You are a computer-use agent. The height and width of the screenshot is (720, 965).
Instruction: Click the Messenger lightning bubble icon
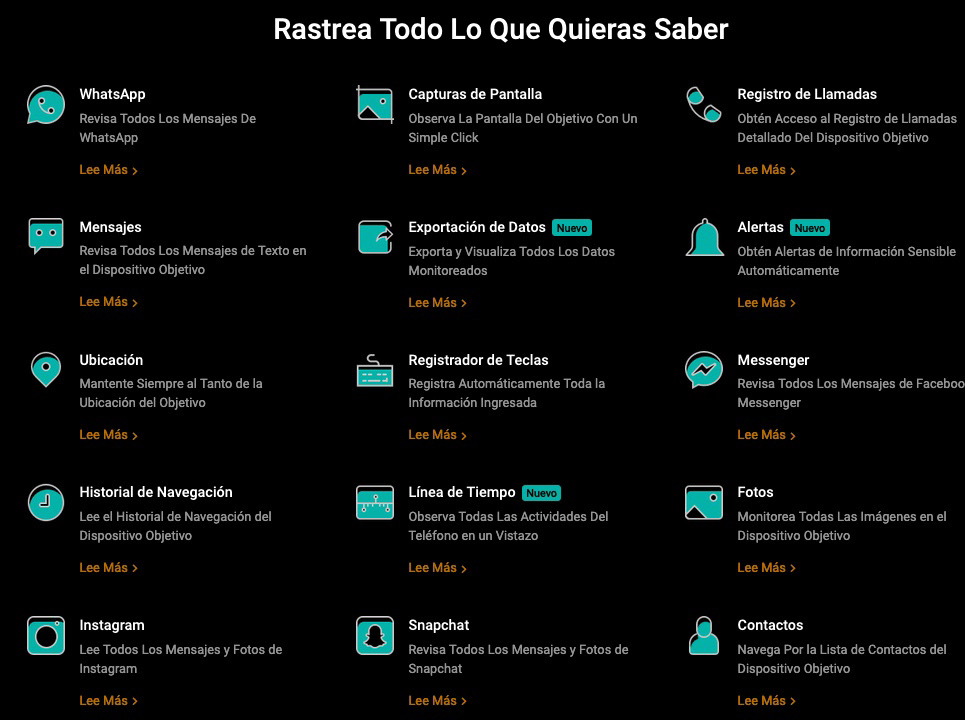point(704,370)
